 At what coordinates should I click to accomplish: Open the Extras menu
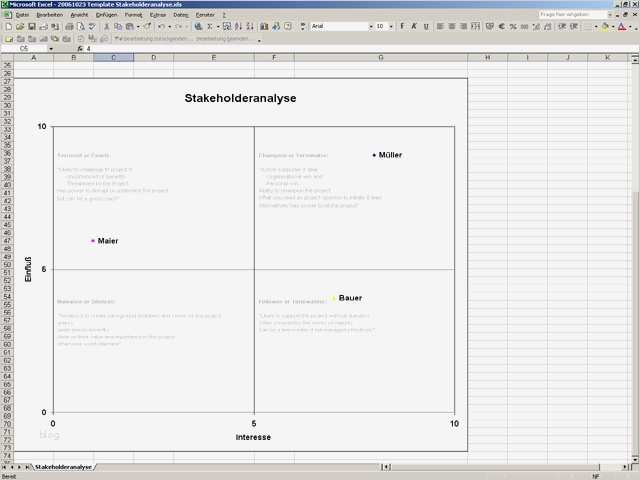[x=158, y=15]
